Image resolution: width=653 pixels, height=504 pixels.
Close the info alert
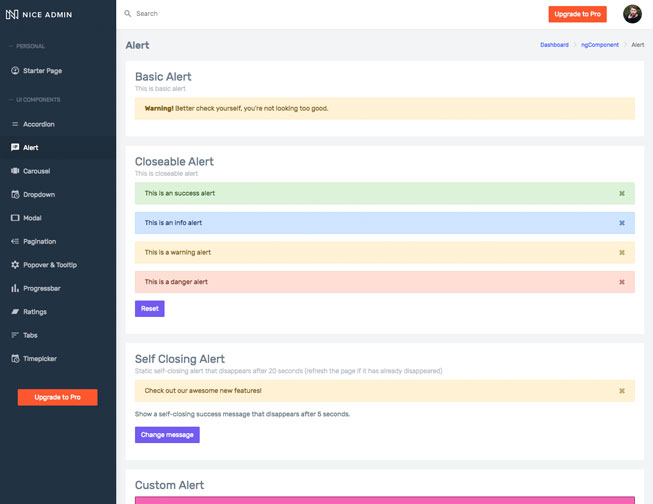(621, 223)
